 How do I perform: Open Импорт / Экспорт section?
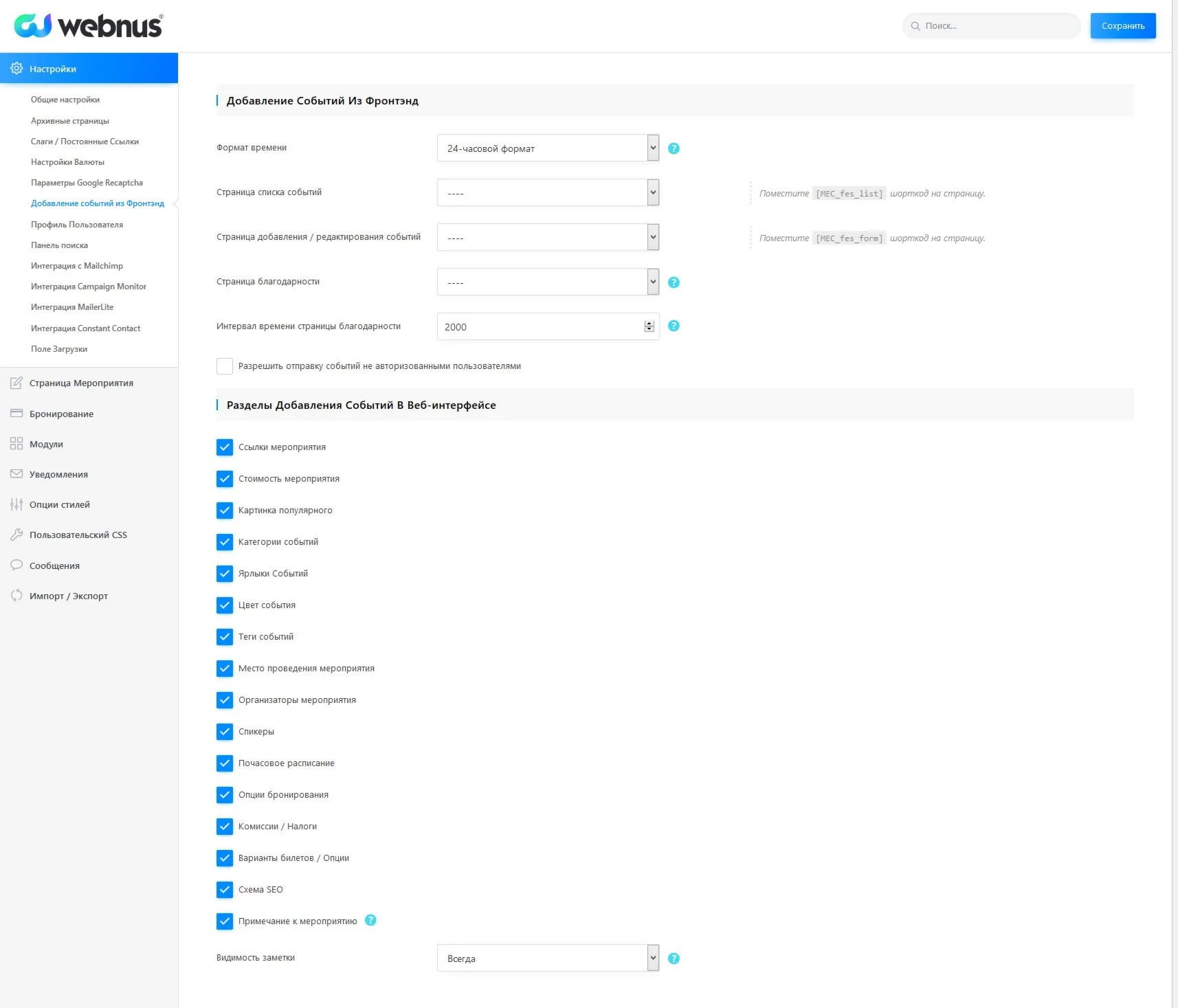pos(69,596)
